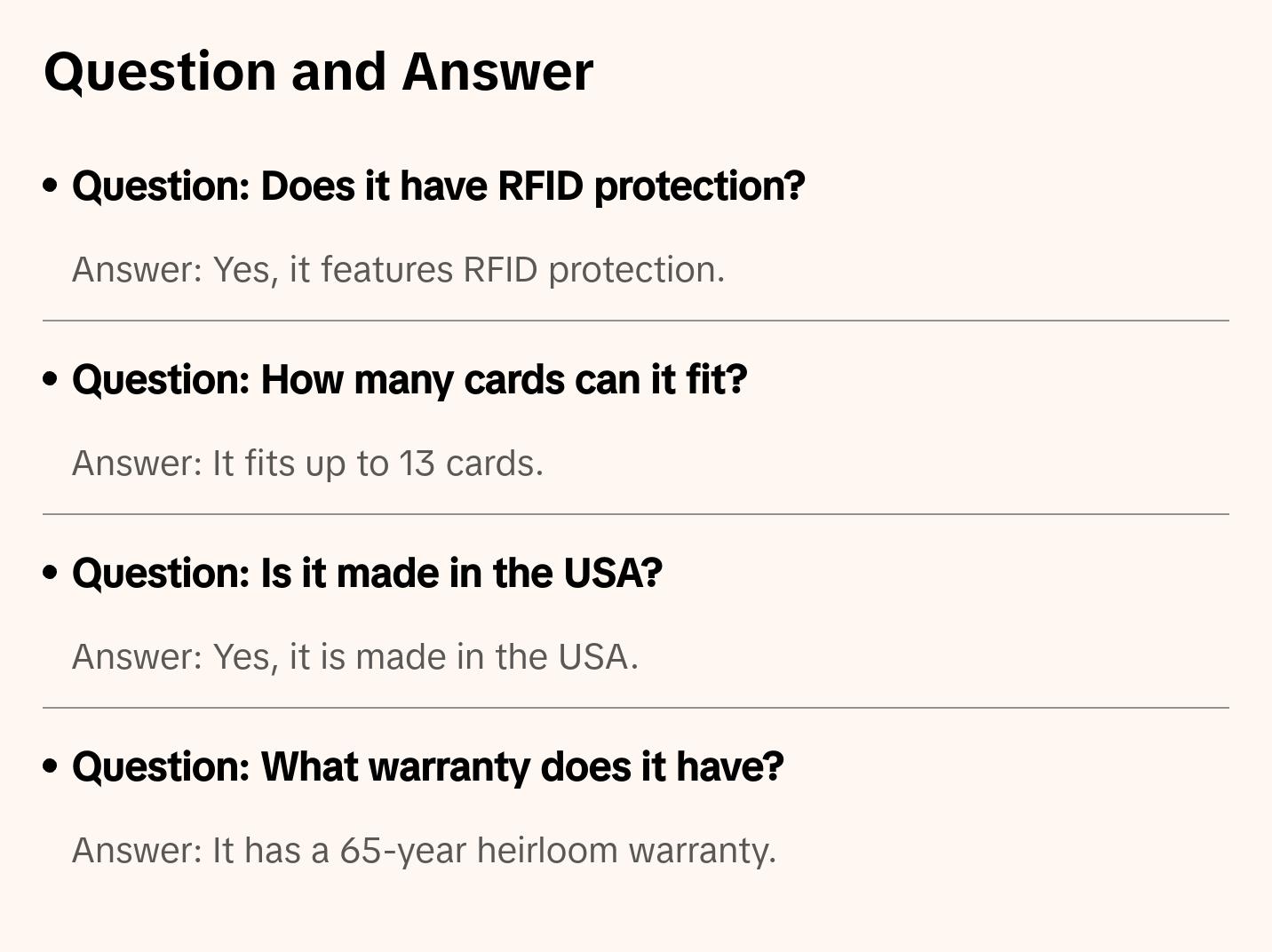This screenshot has width=1272, height=952.
Task: Select the "Is it made in the USA?" question
Action: 367,574
